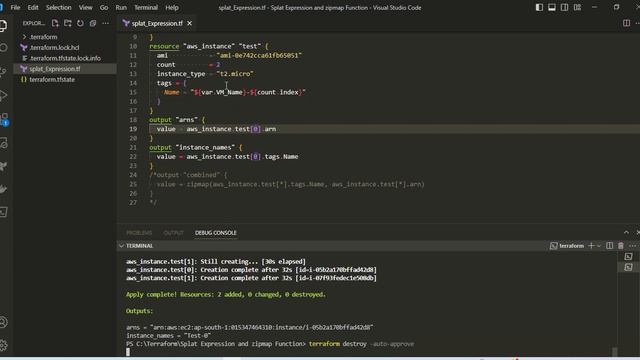Click 'output "instance_names"' on line 21
640x360 pixels.
(x=192, y=147)
